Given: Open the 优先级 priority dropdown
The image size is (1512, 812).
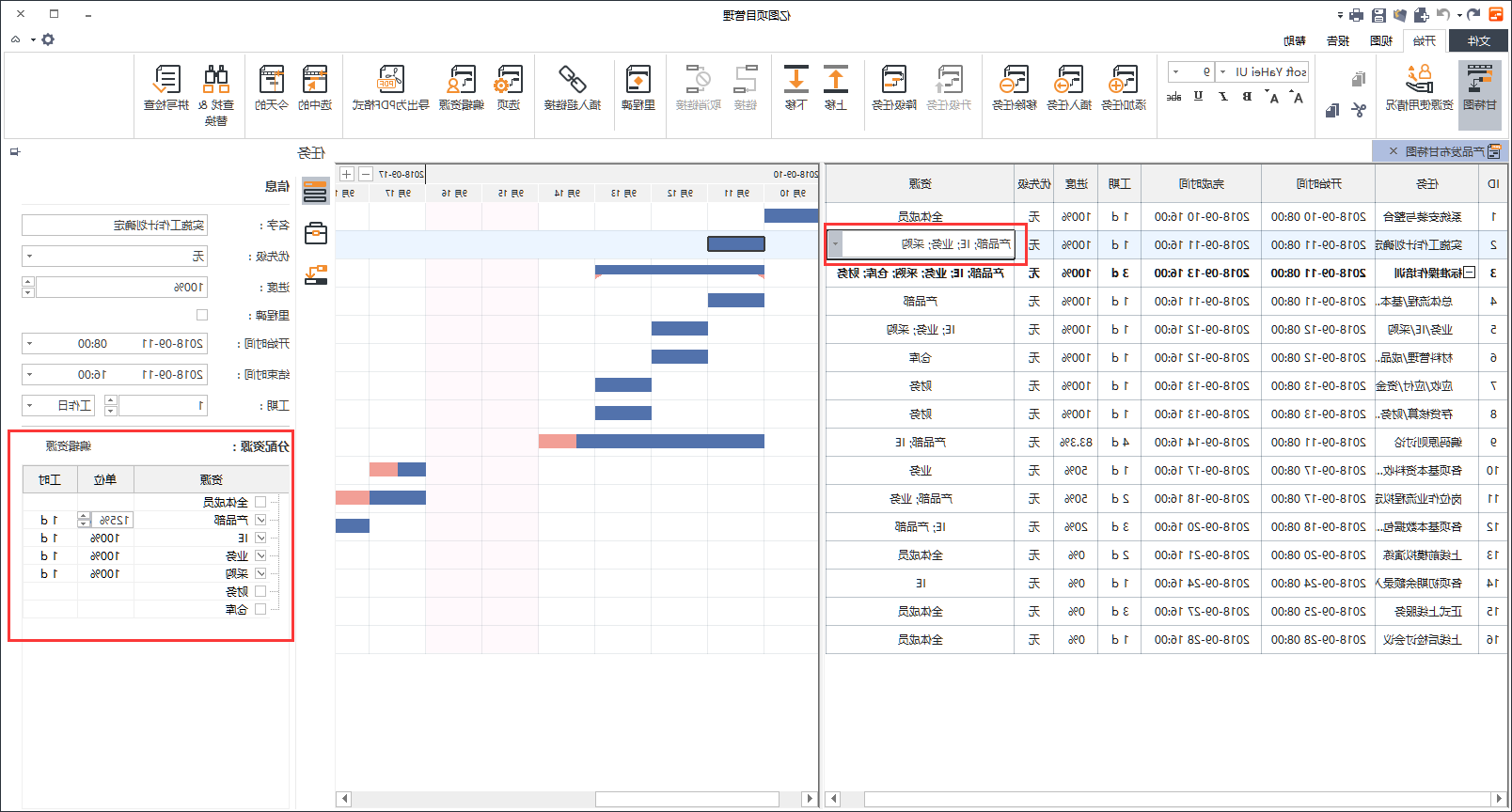Looking at the screenshot, I should pos(30,256).
